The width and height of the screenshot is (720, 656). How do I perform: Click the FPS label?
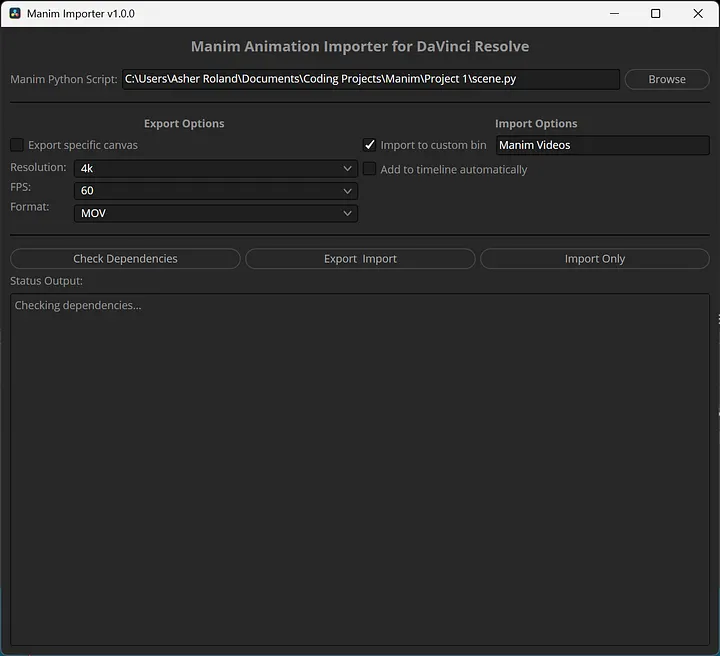(21, 187)
